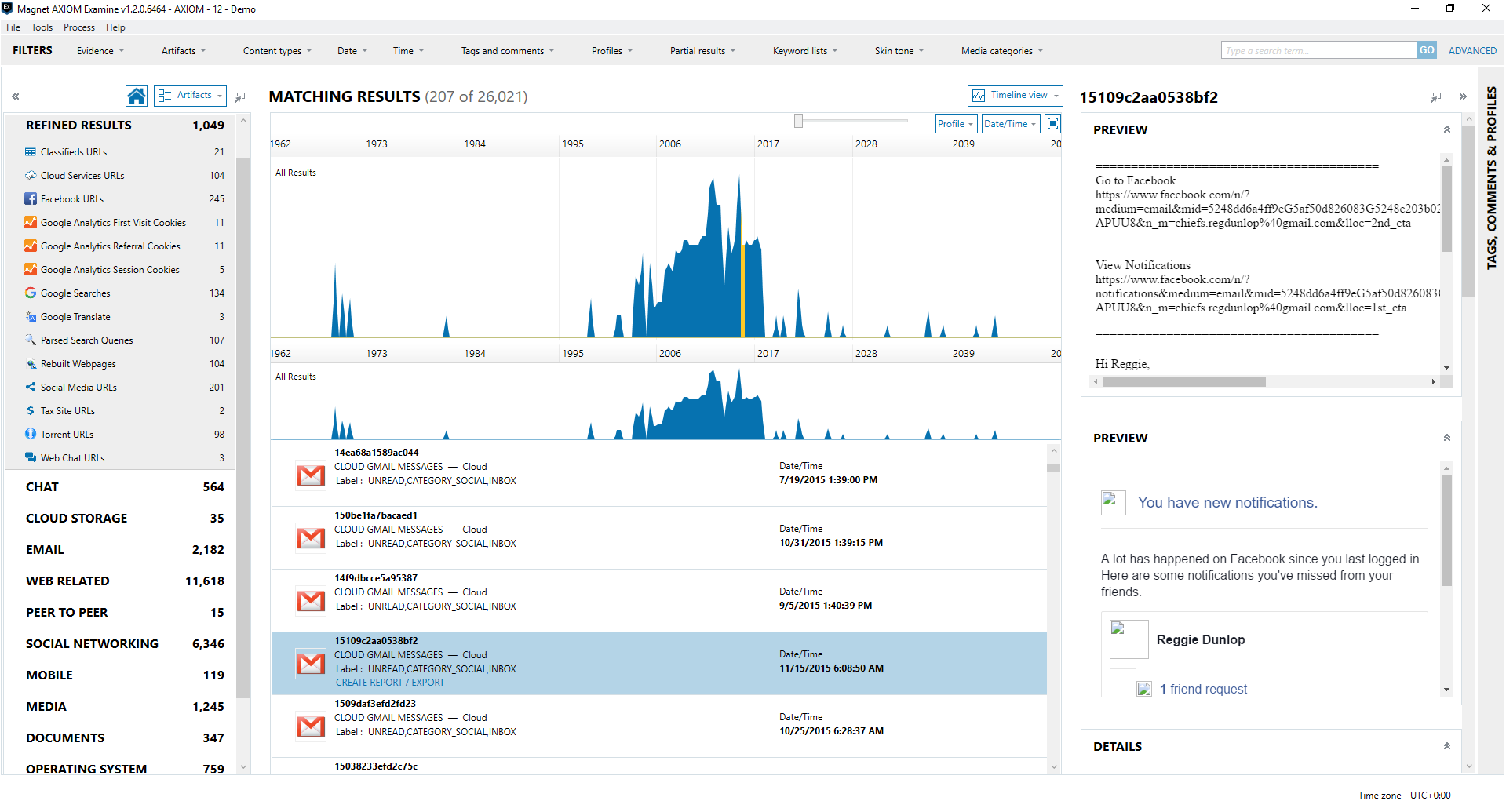Viewport: 1506px width, 812px height.
Task: Click the horizontal scrollbar in the text preview
Action: tap(1184, 382)
